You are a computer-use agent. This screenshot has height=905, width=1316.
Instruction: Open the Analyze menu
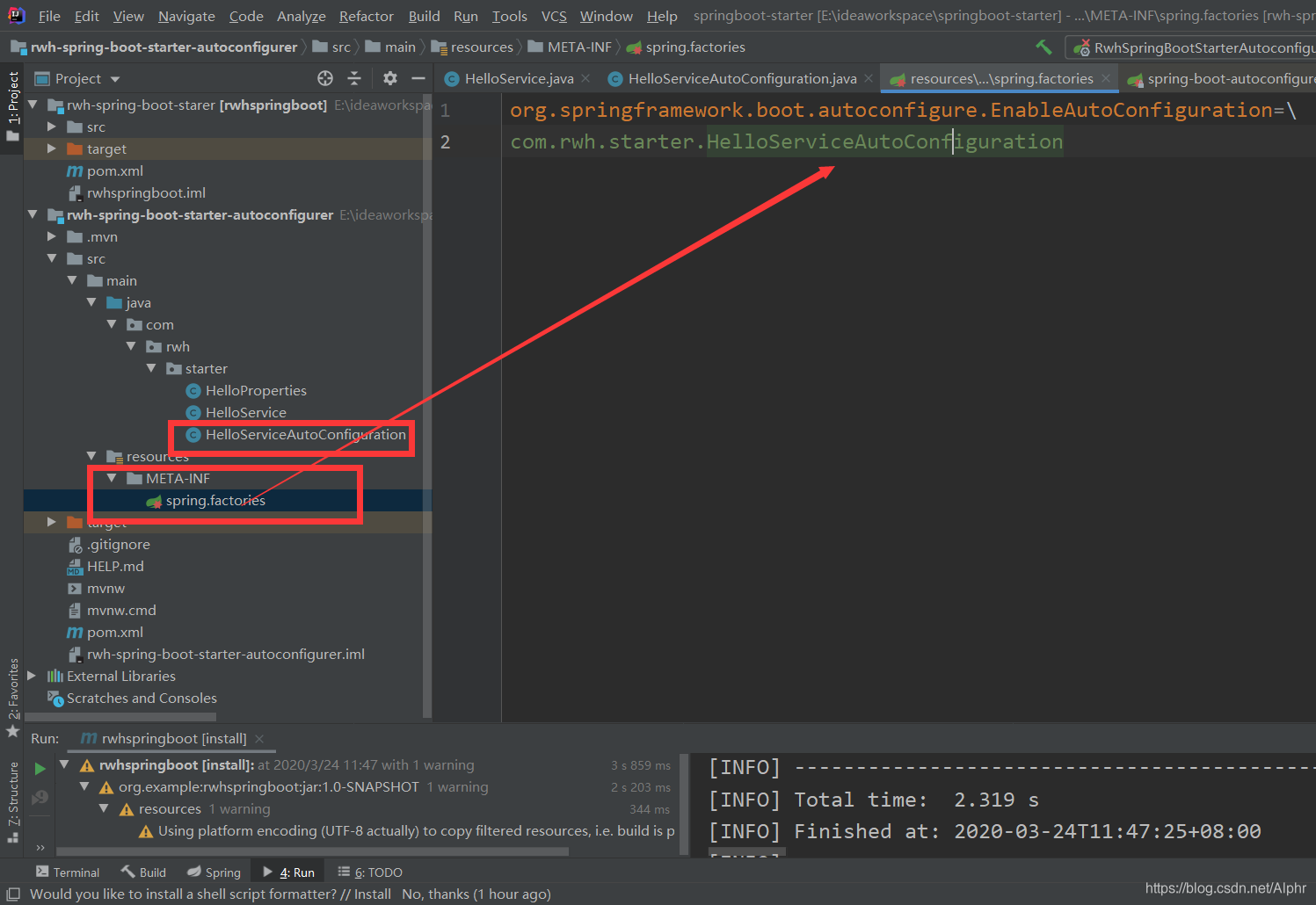(301, 16)
